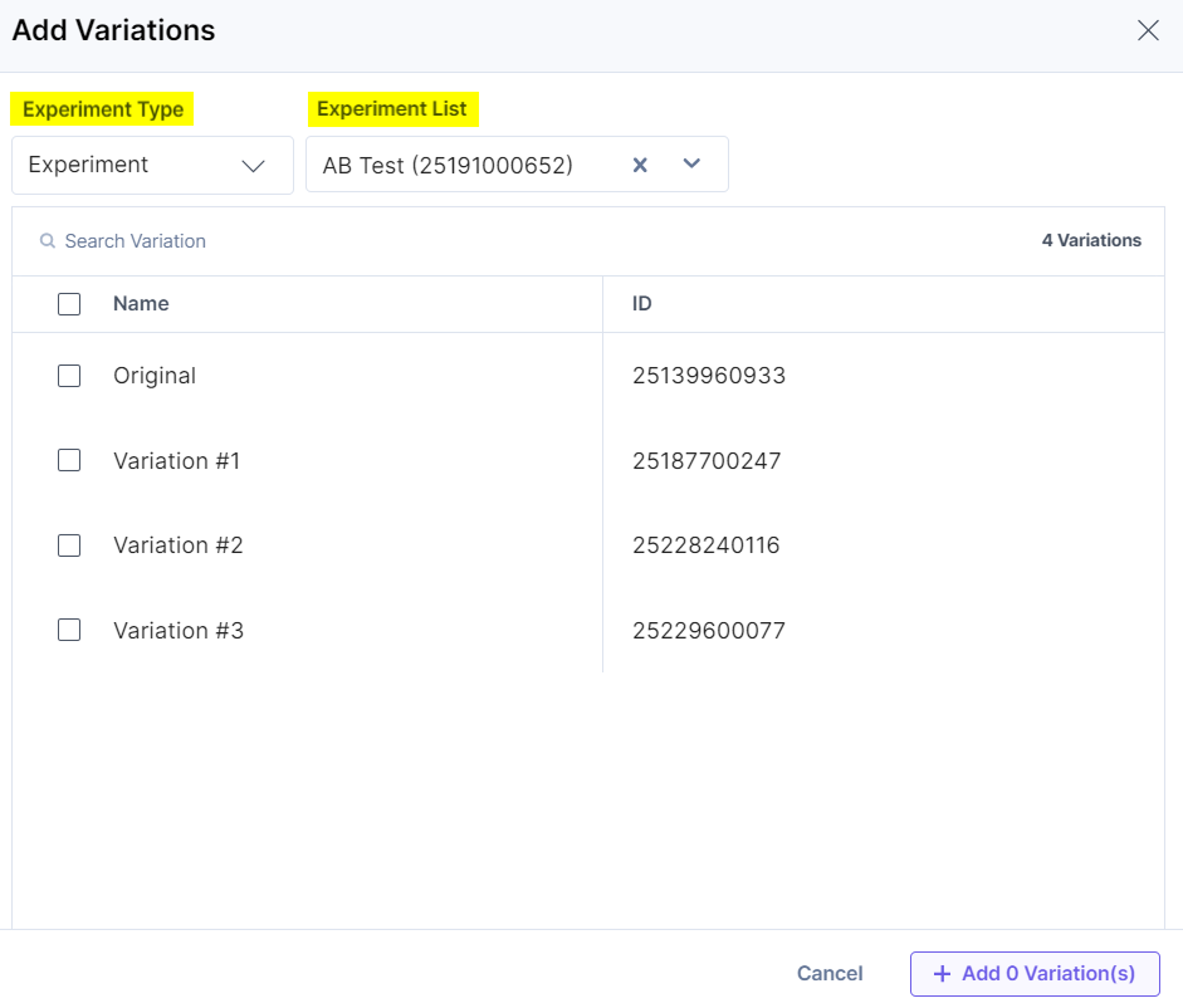The height and width of the screenshot is (1008, 1183).
Task: Click the Experiment Type label
Action: coord(103,109)
